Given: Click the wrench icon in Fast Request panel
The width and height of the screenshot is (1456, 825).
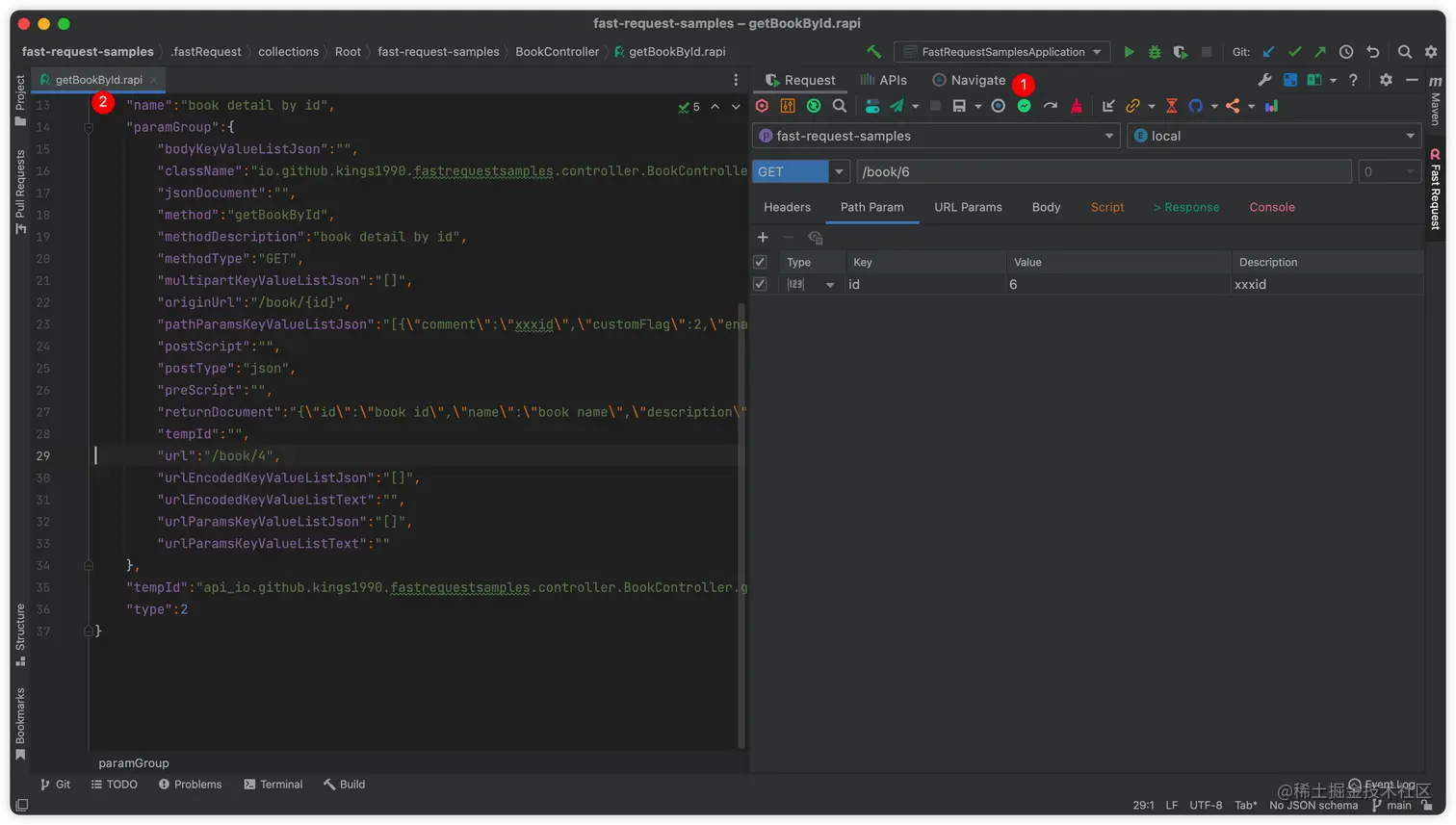Looking at the screenshot, I should (x=1264, y=80).
